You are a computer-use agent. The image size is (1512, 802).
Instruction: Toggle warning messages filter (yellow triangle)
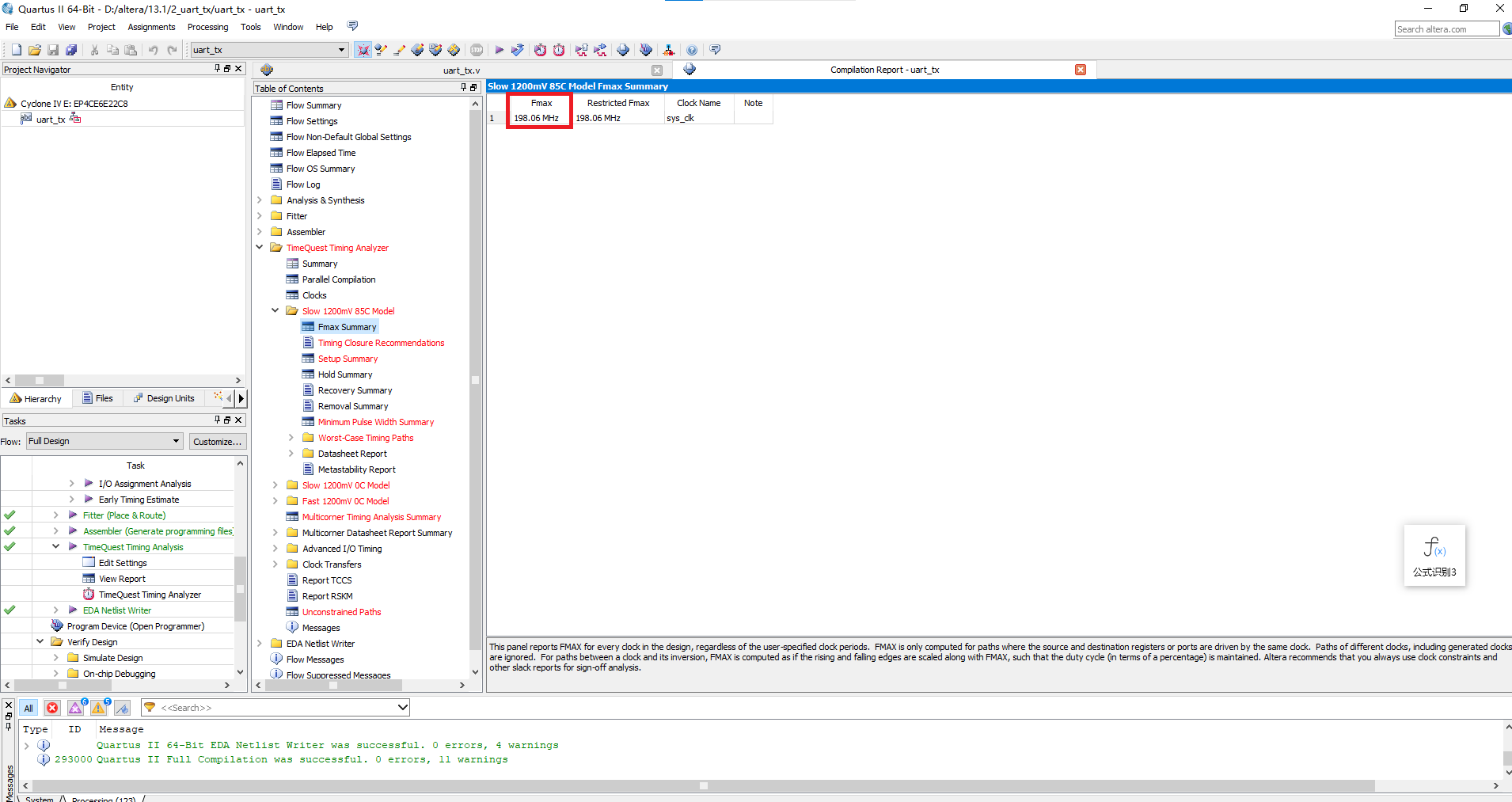click(x=99, y=708)
